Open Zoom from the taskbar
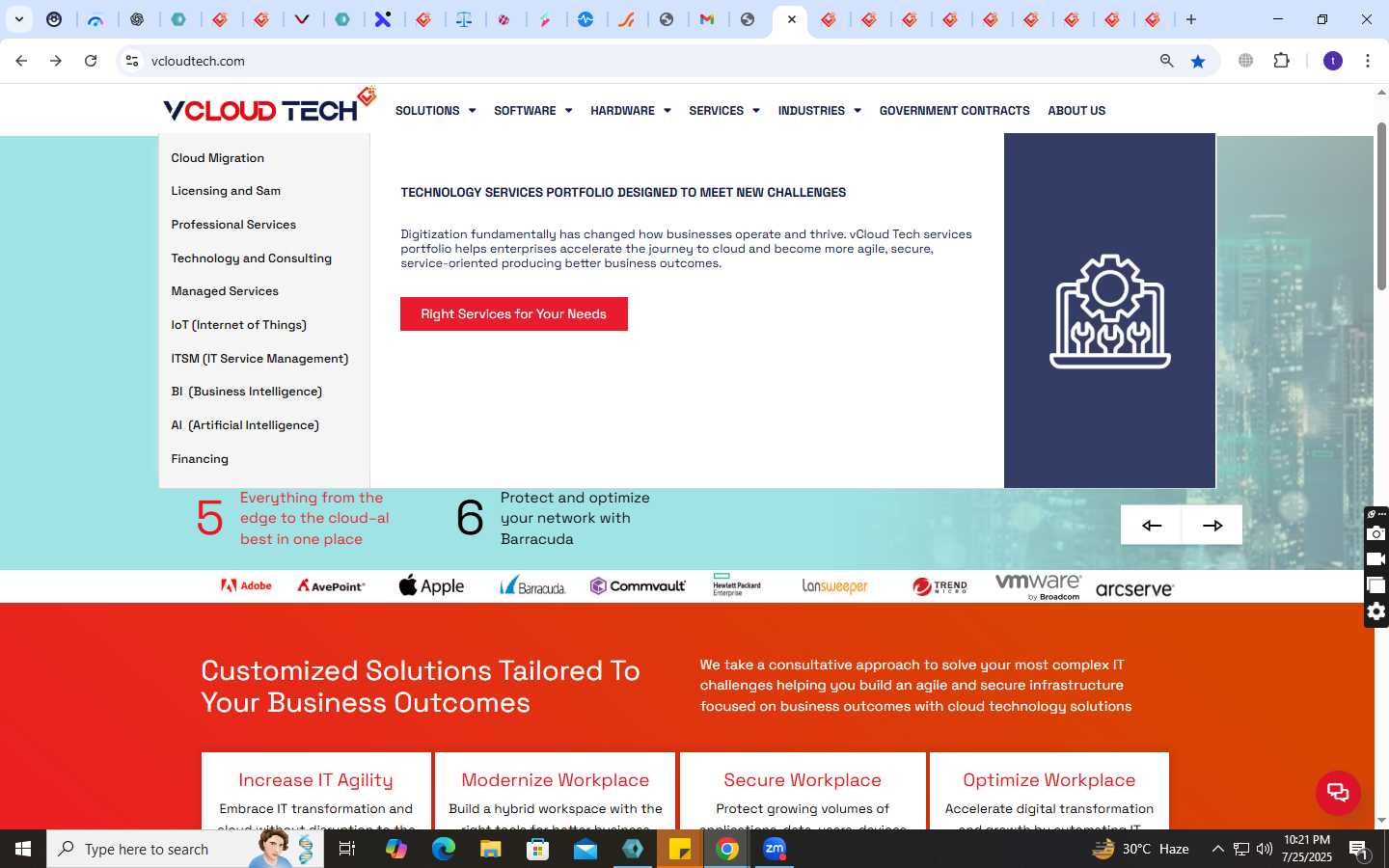 (775, 849)
